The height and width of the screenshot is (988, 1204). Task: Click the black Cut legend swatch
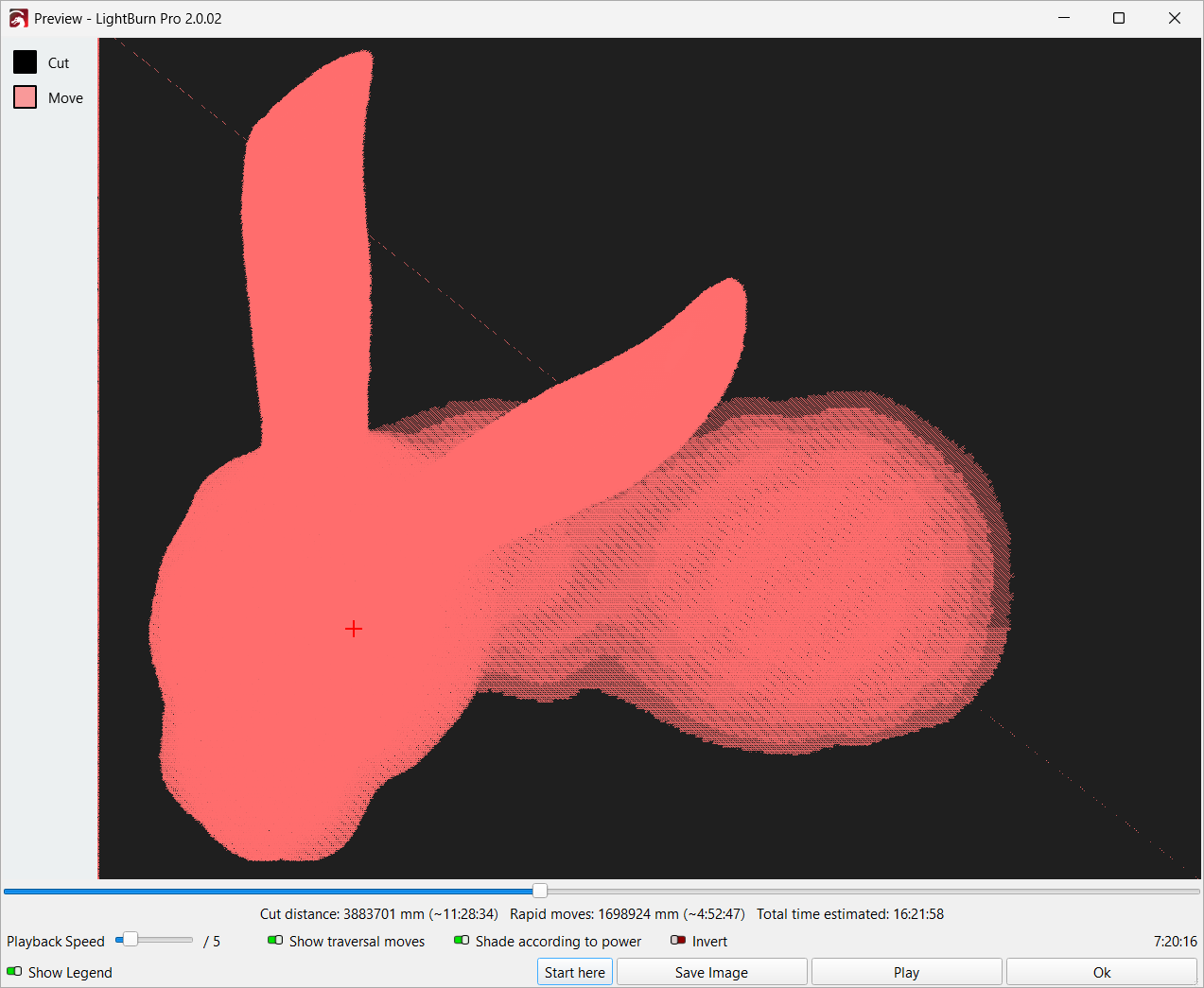26,62
